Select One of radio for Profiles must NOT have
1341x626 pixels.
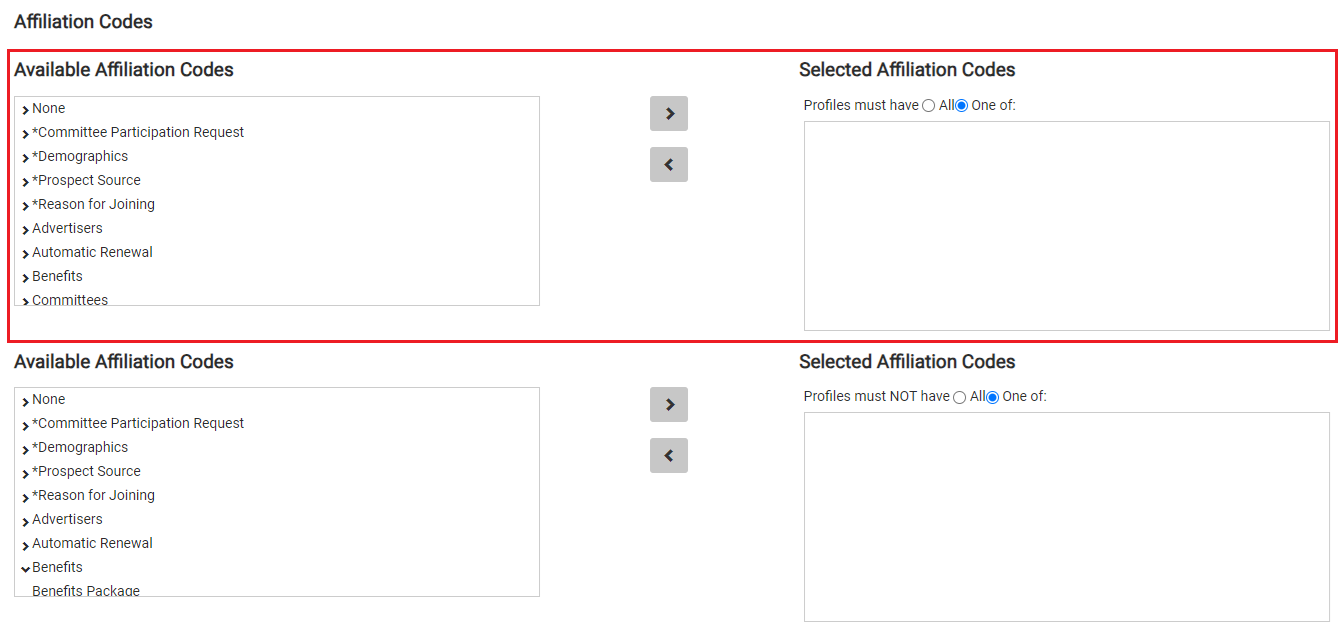coord(991,396)
